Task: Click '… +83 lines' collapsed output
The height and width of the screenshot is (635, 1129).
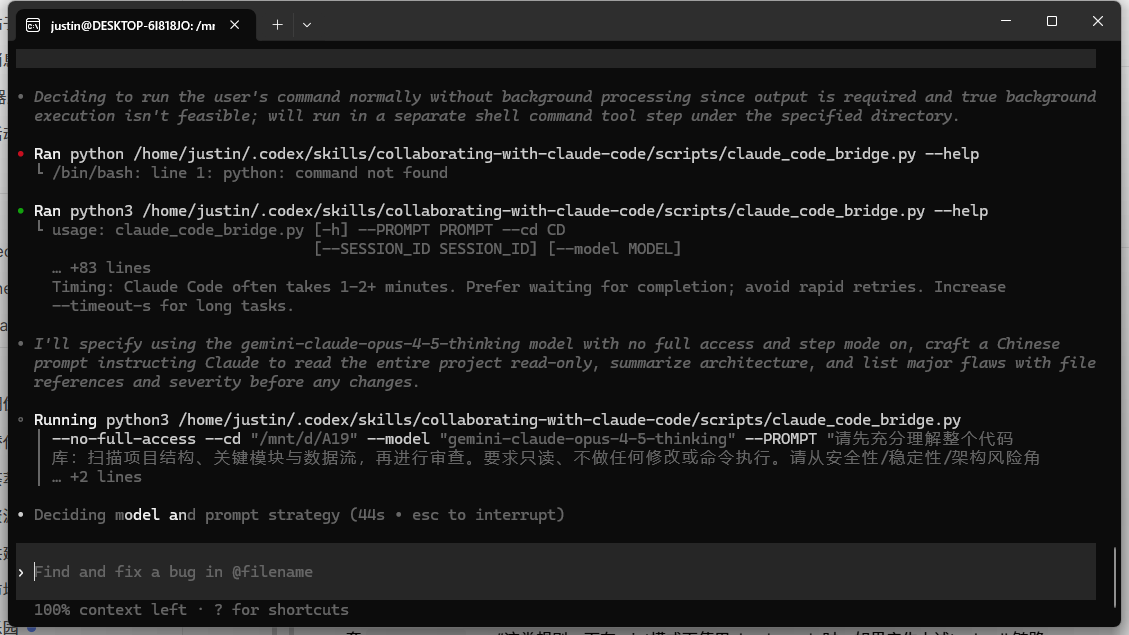Action: click(x=102, y=268)
